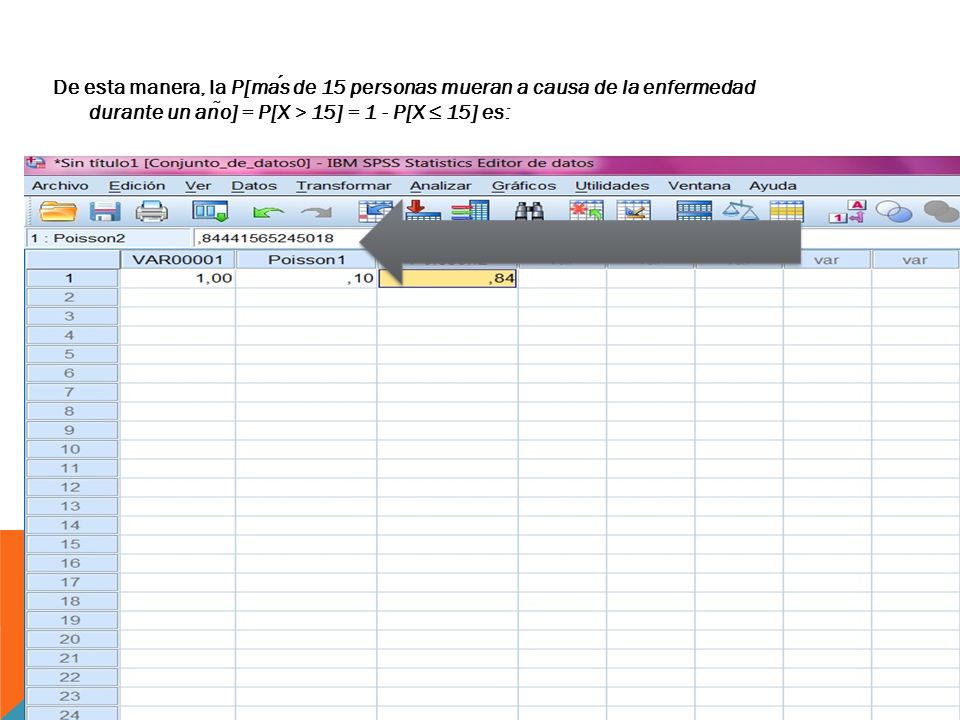
Task: Click the SPSS title bar application icon
Action: tap(36, 163)
